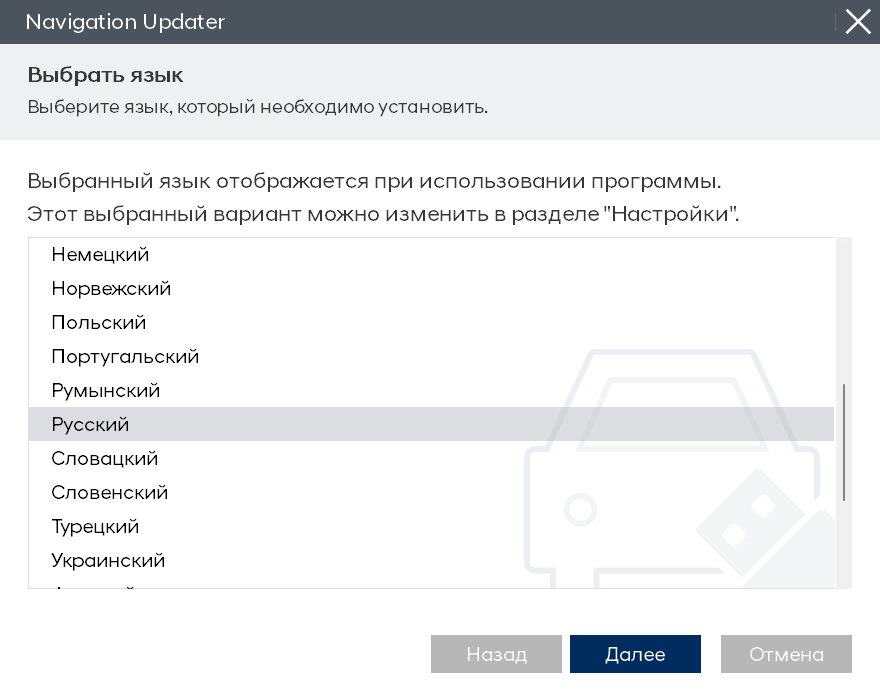
Task: Select Немецкий in the language list
Action: 100,255
